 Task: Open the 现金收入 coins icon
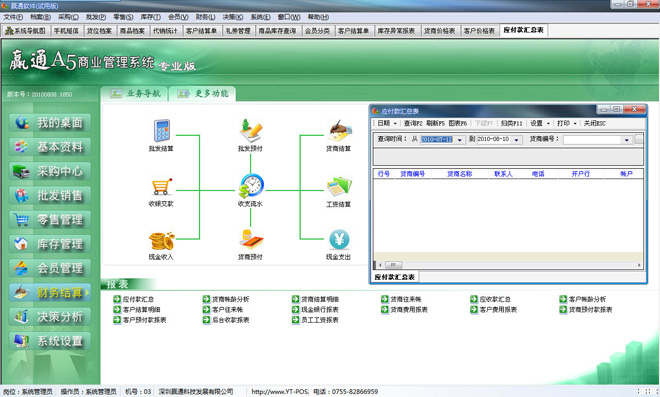tap(161, 240)
